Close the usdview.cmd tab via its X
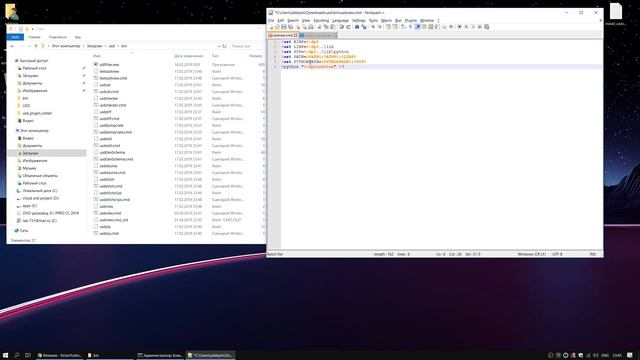Image resolution: width=640 pixels, height=360 pixels. [x=296, y=36]
